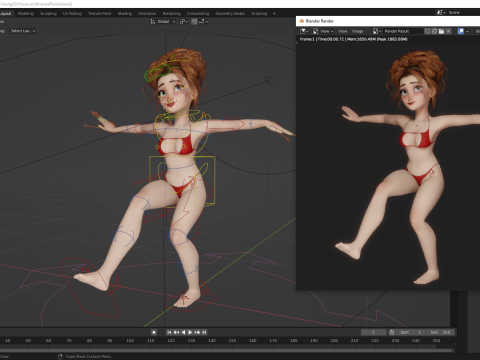
Task: Click the End frame field
Action: pyautogui.click(x=440, y=332)
